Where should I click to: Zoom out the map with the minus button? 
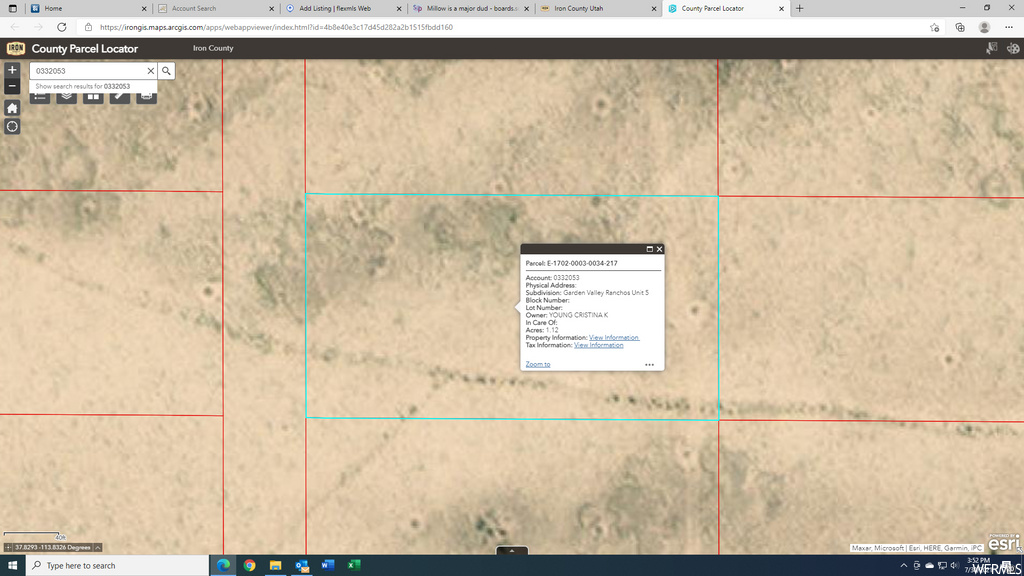[12, 86]
